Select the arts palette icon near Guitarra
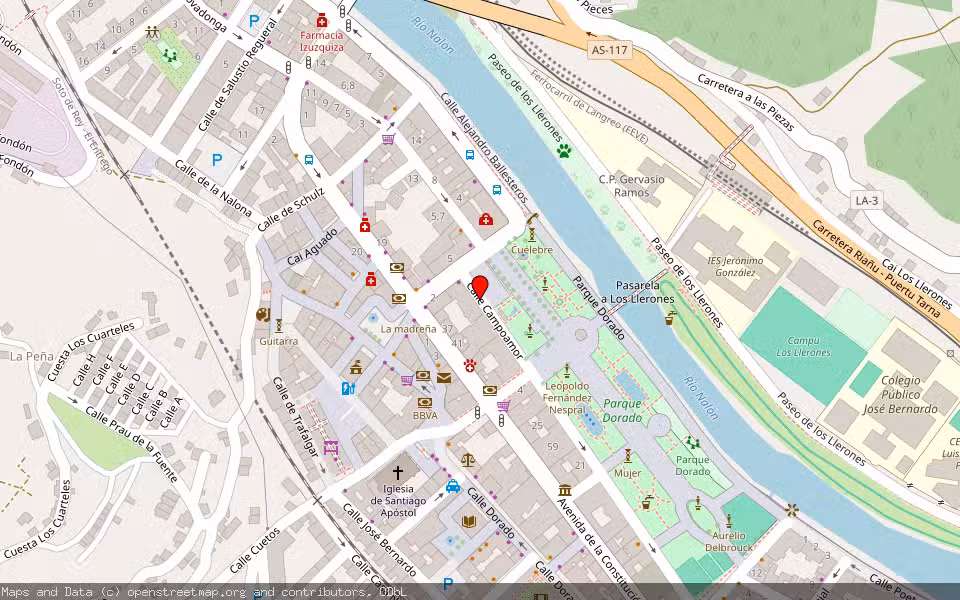 click(263, 315)
